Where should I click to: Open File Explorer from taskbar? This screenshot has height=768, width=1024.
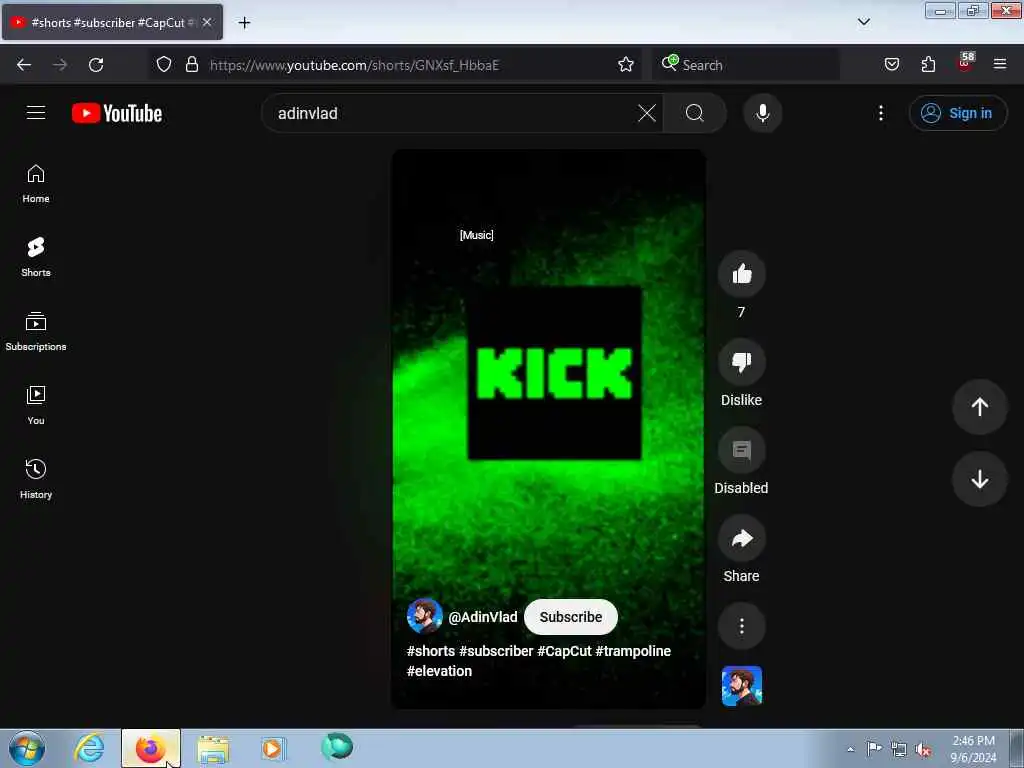pos(213,749)
